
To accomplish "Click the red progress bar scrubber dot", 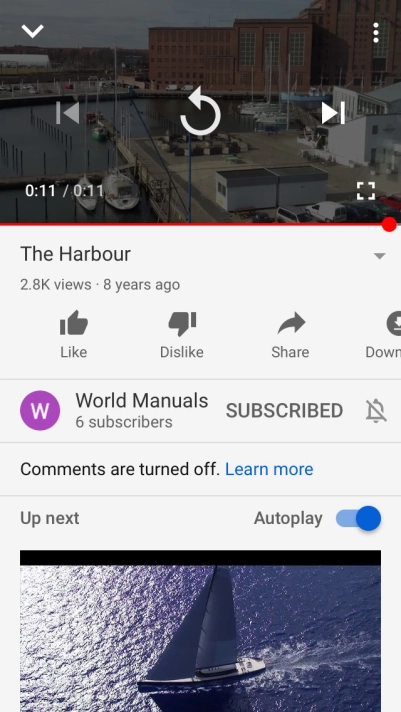I will click(389, 224).
